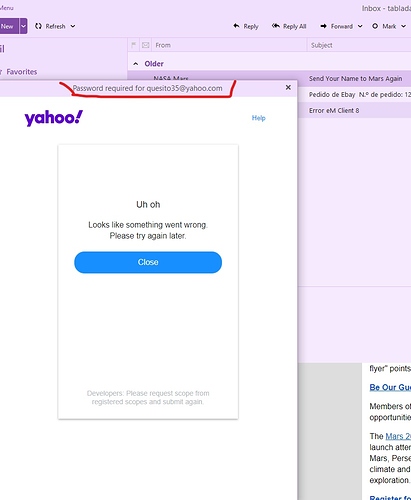The image size is (411, 500).
Task: Close the Yahoo password dialog
Action: (x=288, y=88)
